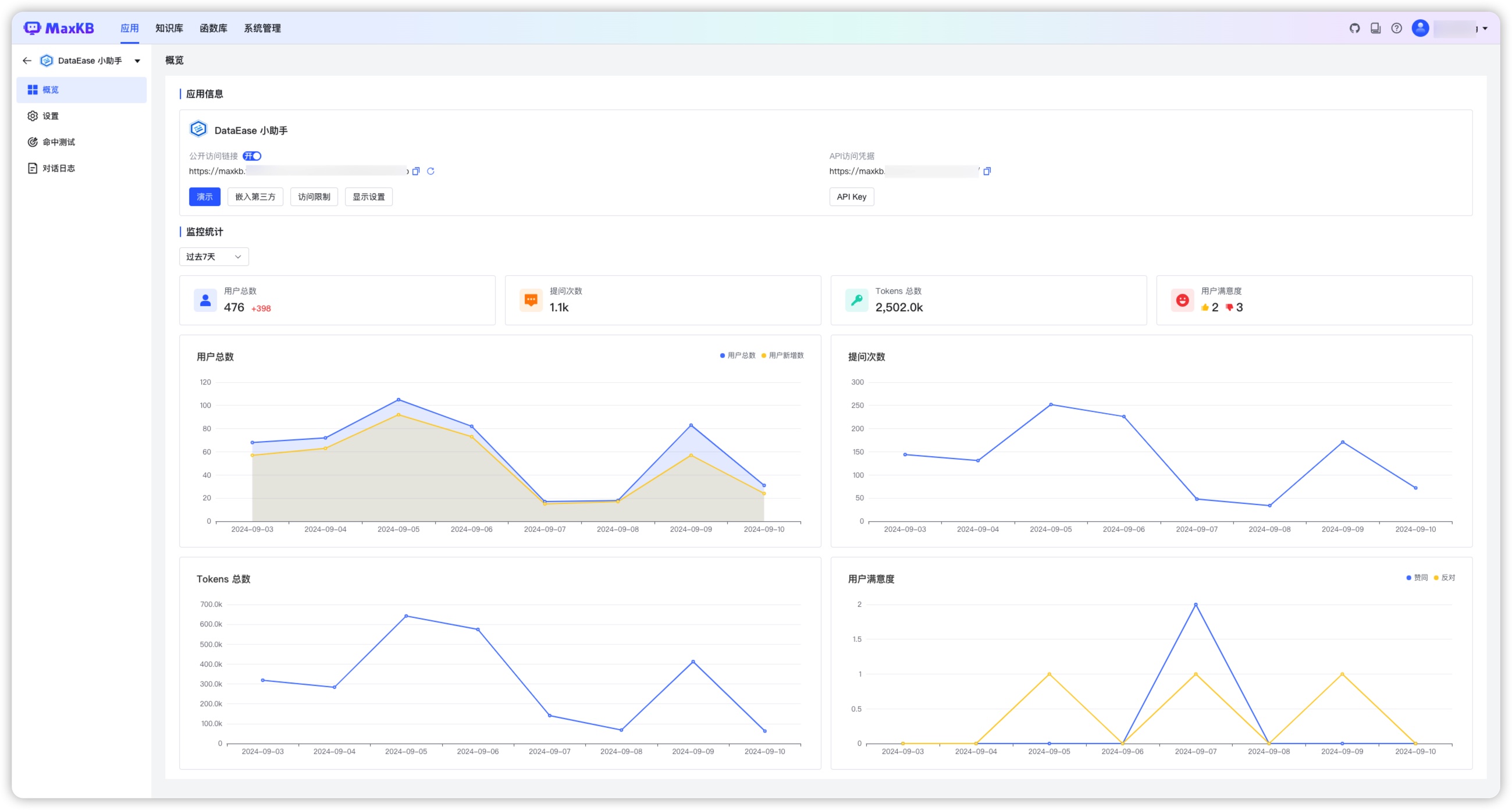Expand the DataEase 小助手 app switcher
Viewport: 1512px width, 810px height.
point(137,61)
